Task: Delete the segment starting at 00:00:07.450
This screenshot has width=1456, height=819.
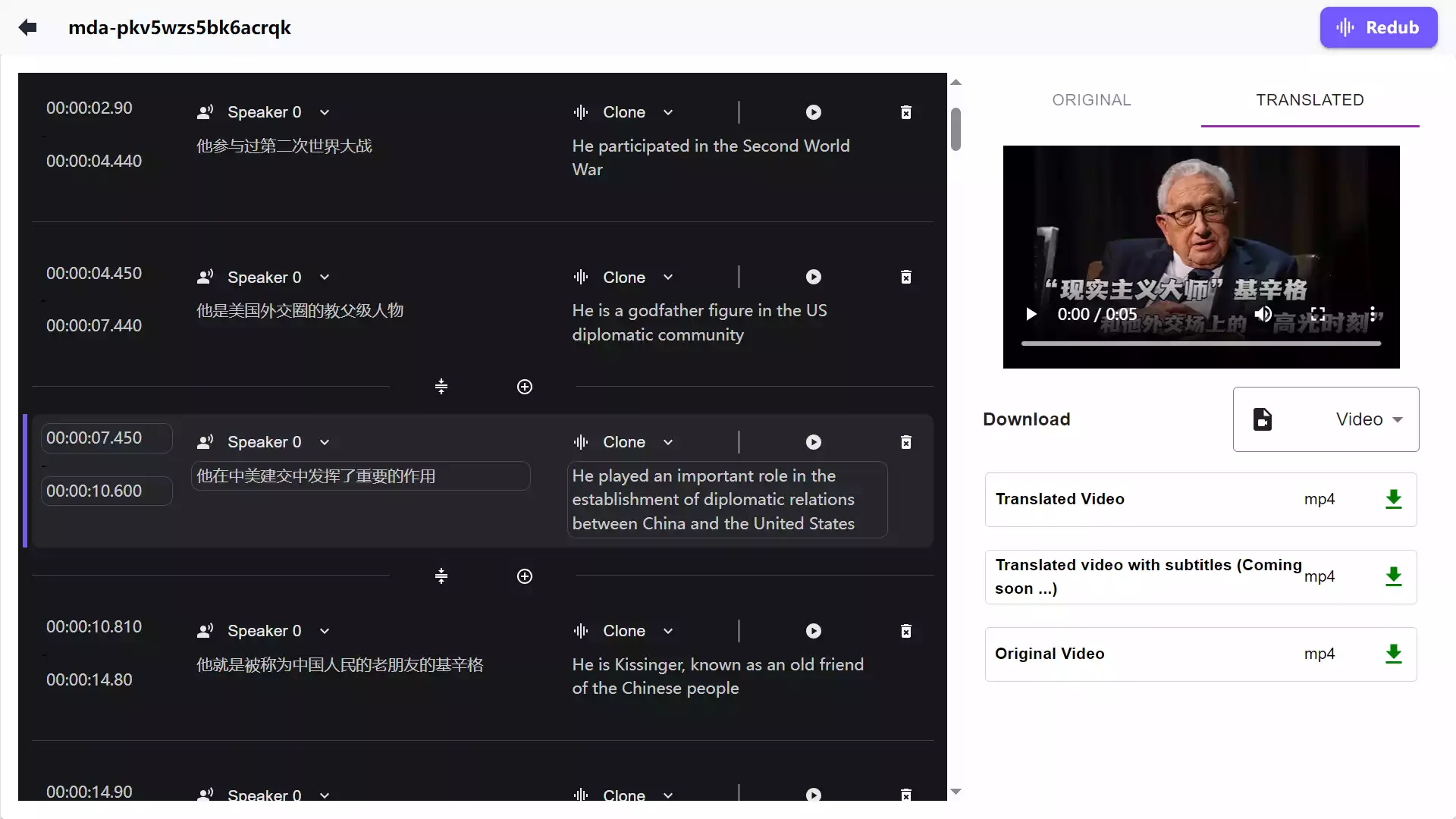Action: click(905, 442)
